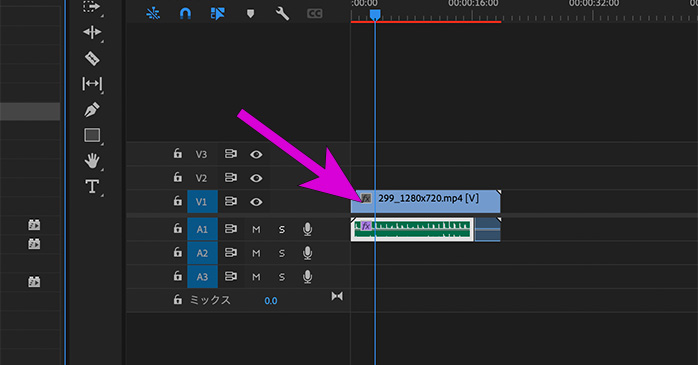Select the Track Select Forward tool
The image size is (698, 365).
click(91, 6)
